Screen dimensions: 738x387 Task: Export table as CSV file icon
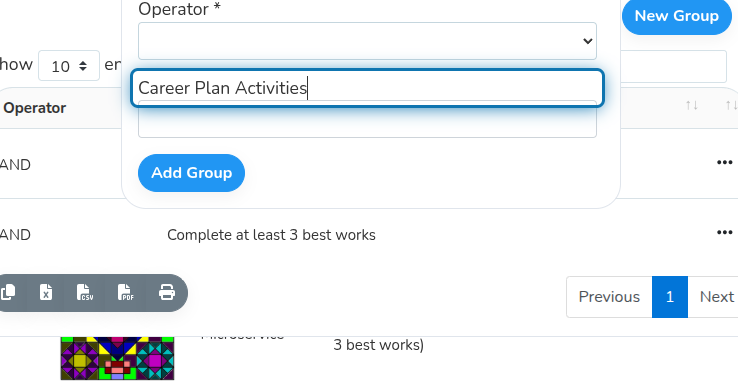pyautogui.click(x=85, y=292)
